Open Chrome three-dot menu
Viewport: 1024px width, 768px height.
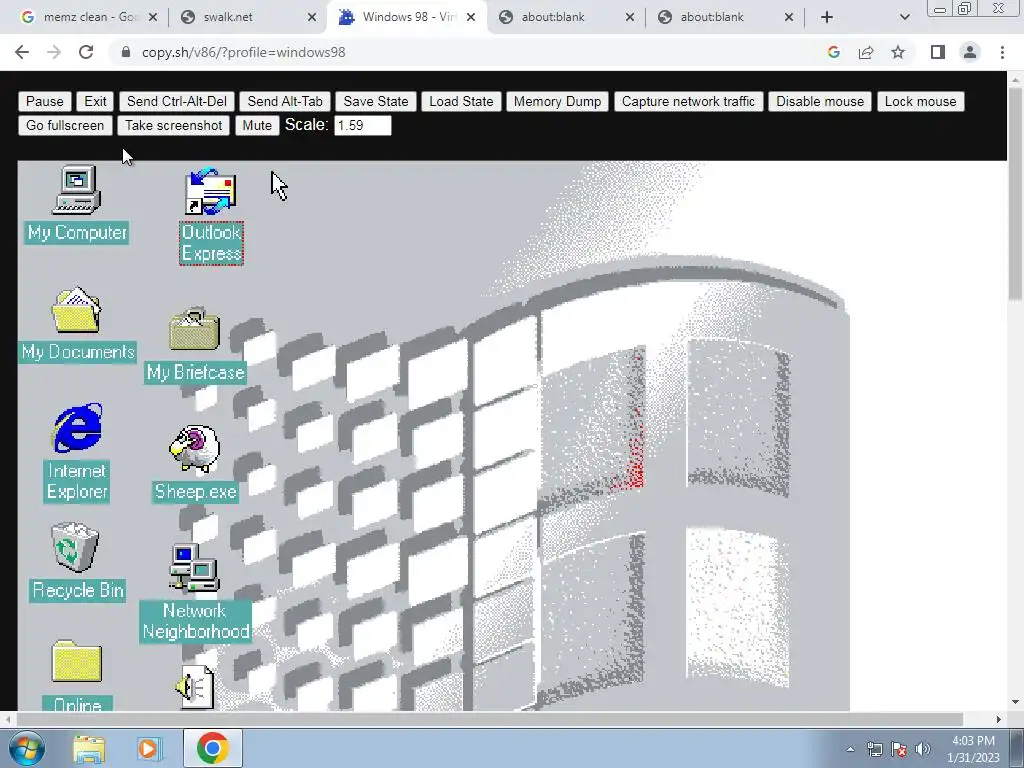(x=1002, y=52)
